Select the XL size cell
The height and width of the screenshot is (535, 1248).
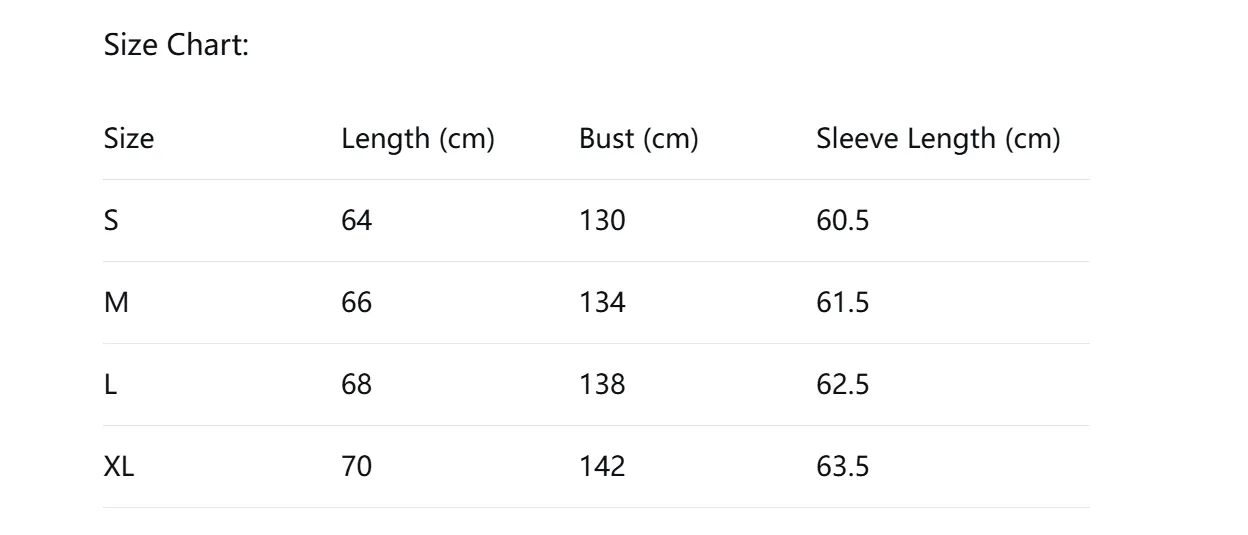coord(119,467)
